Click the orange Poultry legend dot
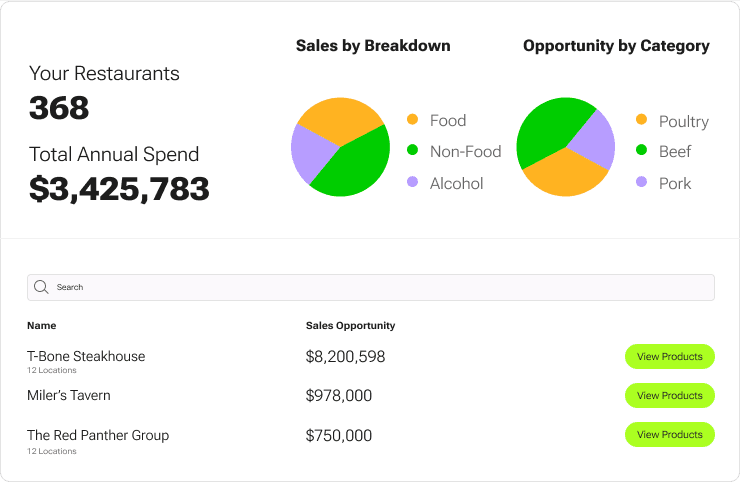This screenshot has height=482, width=740. point(641,120)
